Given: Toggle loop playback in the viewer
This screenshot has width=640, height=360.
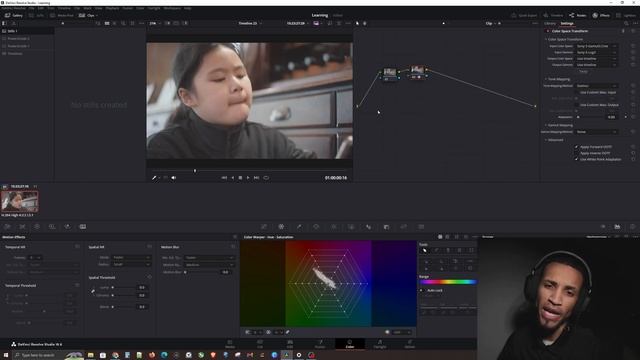Looking at the screenshot, I should click(x=266, y=178).
